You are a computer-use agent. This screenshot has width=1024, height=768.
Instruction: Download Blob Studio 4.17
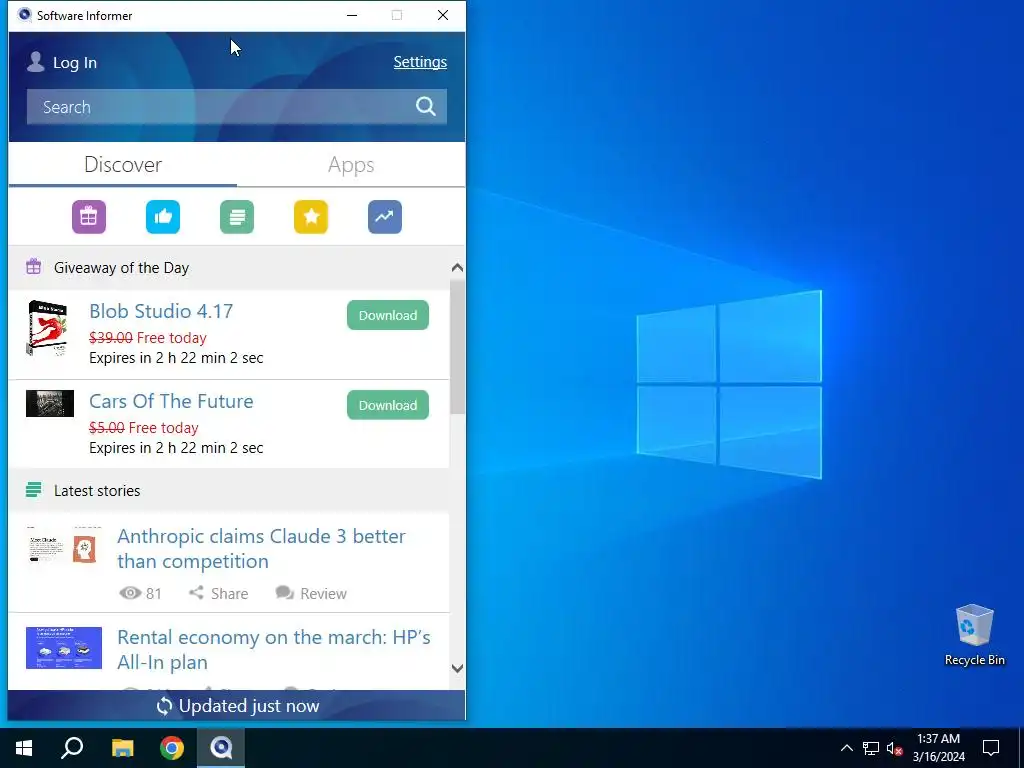click(x=388, y=315)
